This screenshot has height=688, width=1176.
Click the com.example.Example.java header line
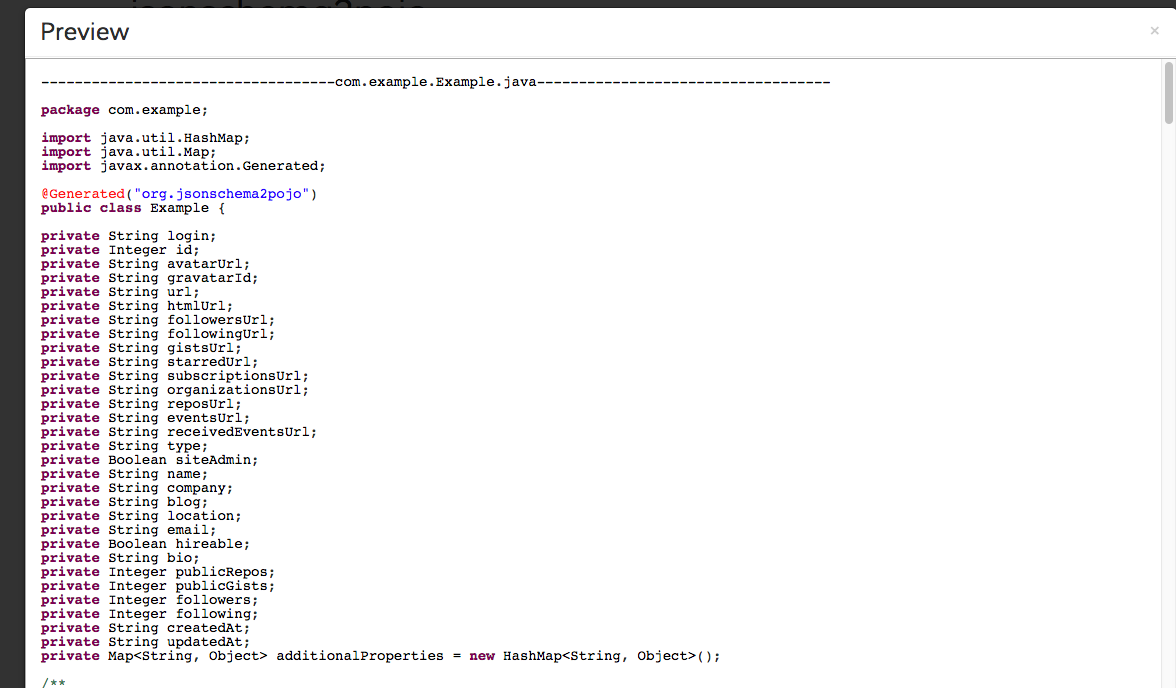(436, 82)
